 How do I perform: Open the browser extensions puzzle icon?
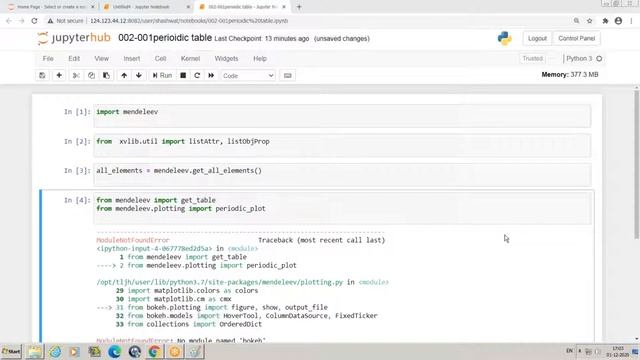605,21
